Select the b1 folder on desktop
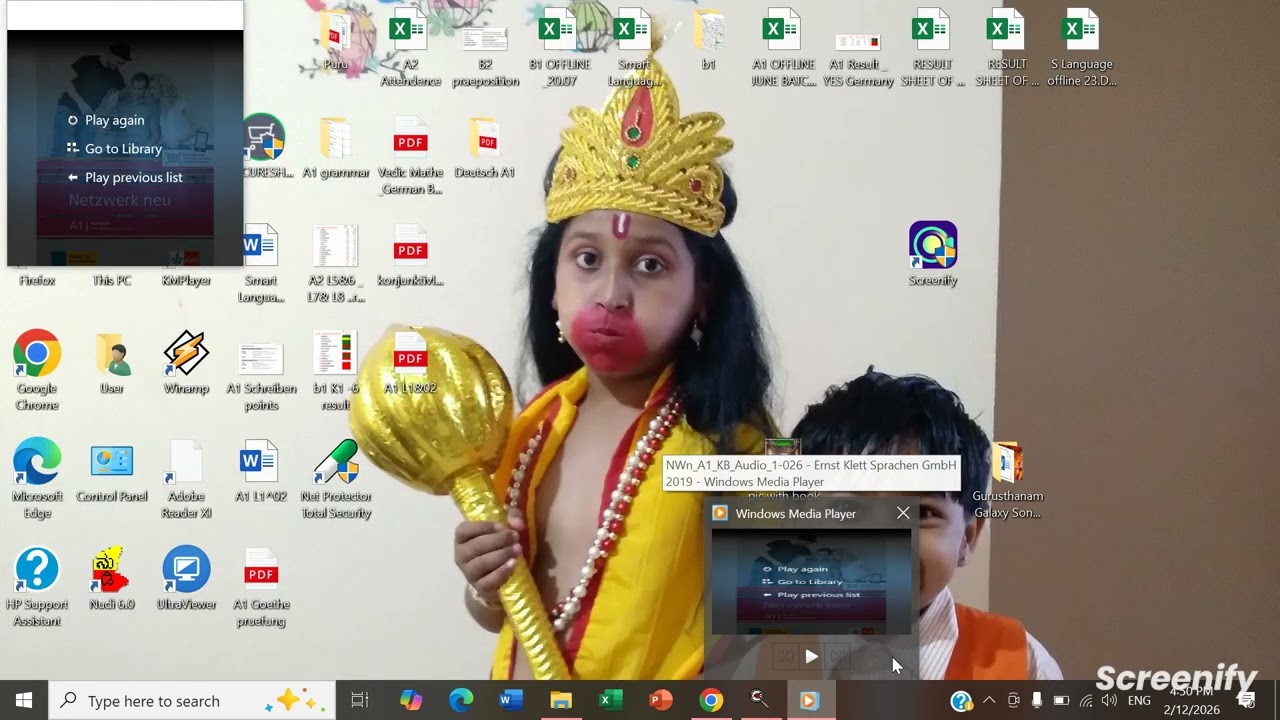This screenshot has height=720, width=1280. pos(708,39)
